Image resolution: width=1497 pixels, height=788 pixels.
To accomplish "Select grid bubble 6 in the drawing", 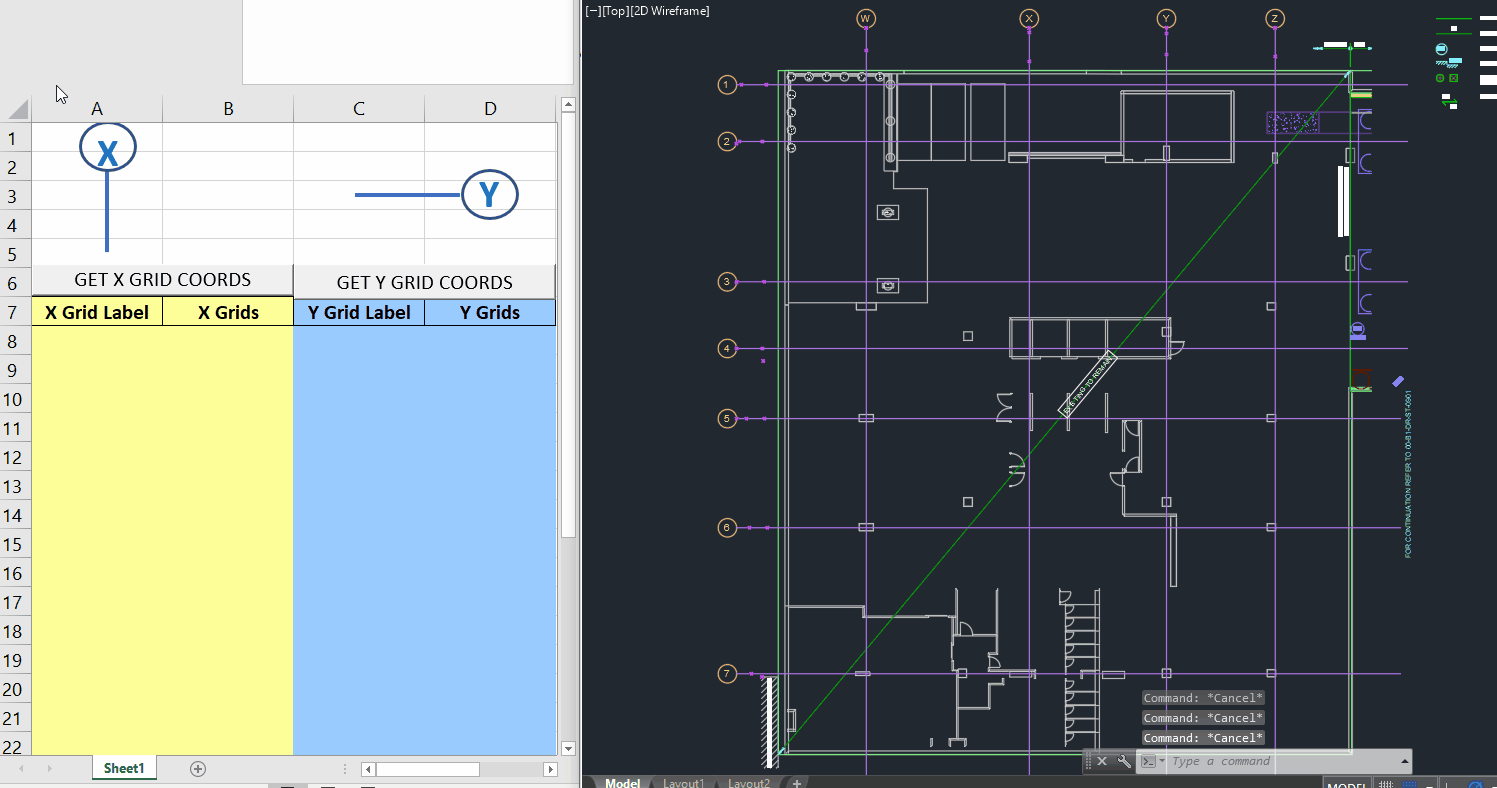I will pos(727,527).
